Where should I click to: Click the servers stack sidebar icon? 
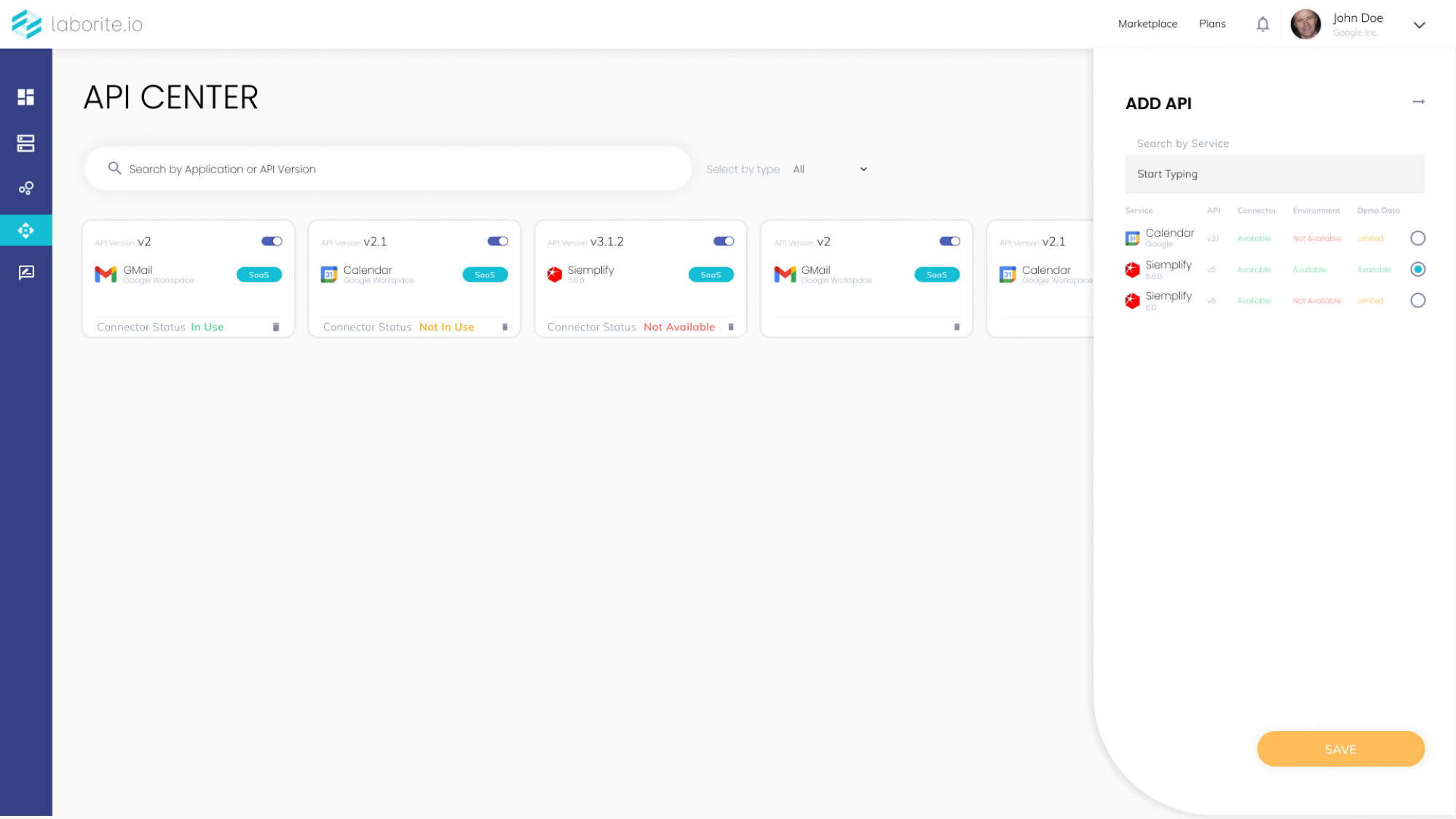26,143
